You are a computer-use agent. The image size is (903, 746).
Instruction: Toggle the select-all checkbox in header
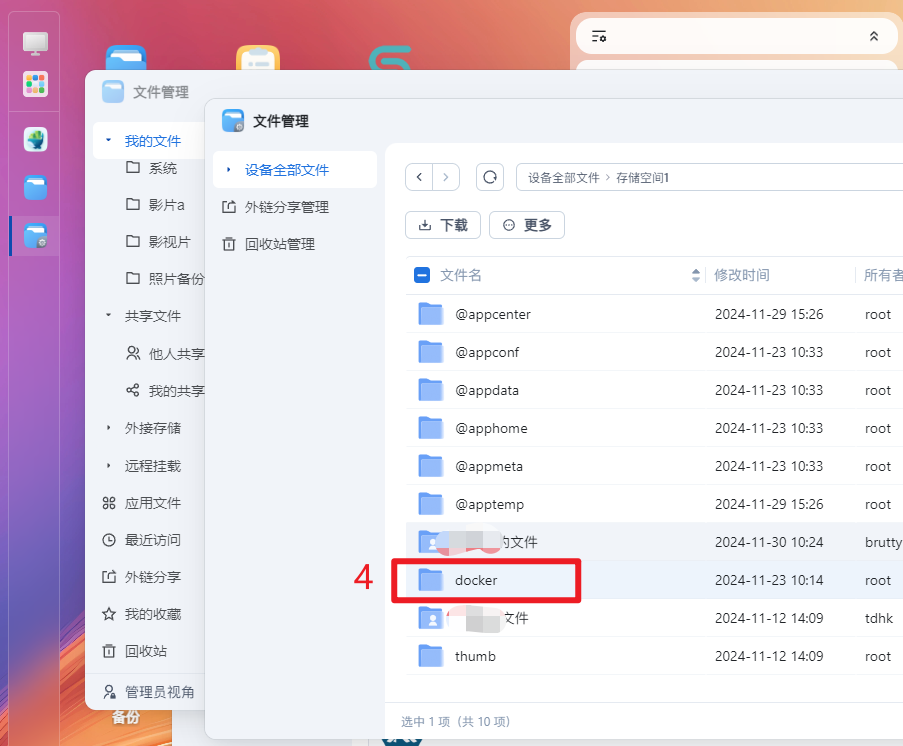click(422, 275)
